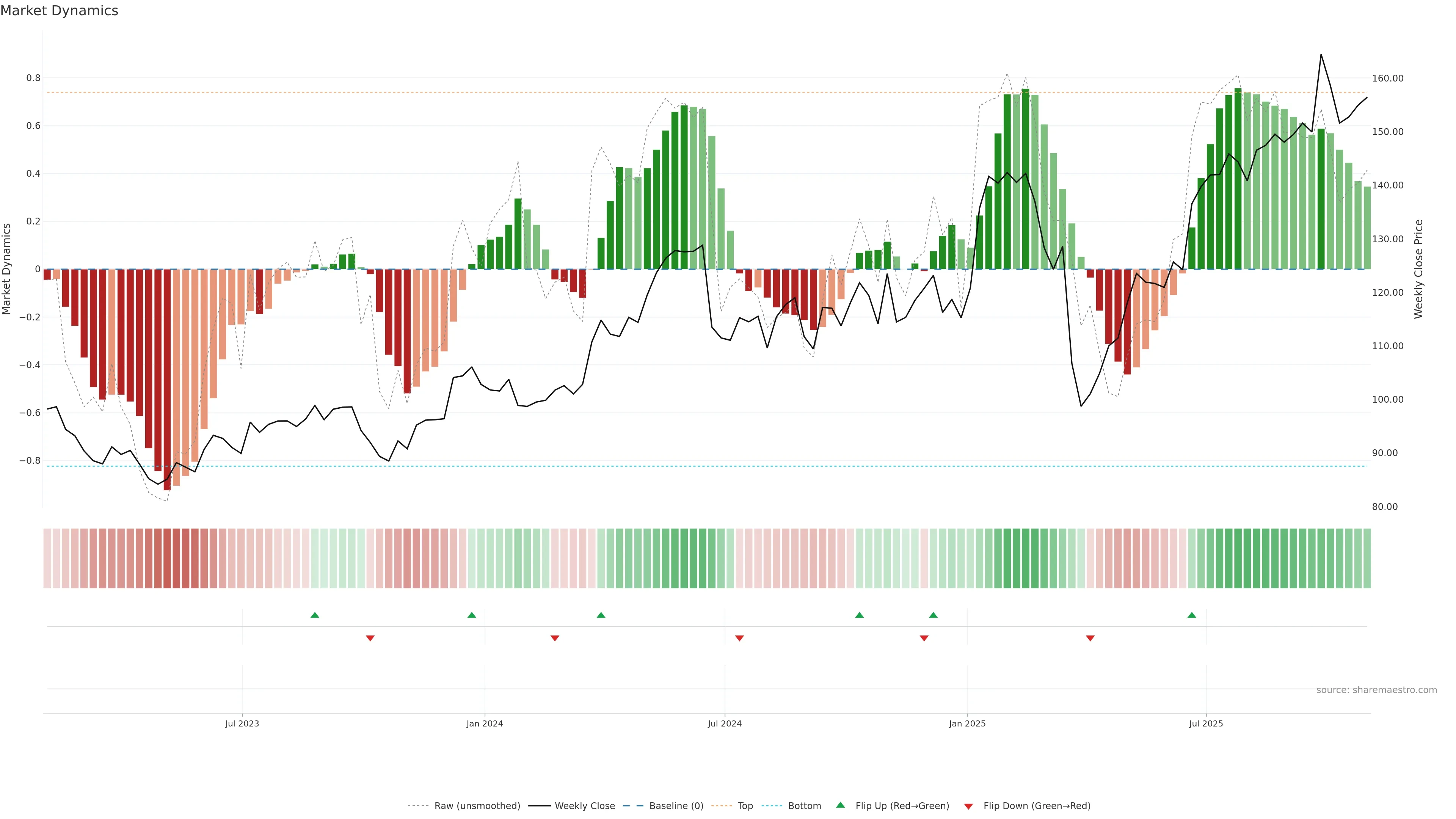The image size is (1456, 819).
Task: Click the red Flip Down marker just after Jul 2024
Action: [739, 638]
